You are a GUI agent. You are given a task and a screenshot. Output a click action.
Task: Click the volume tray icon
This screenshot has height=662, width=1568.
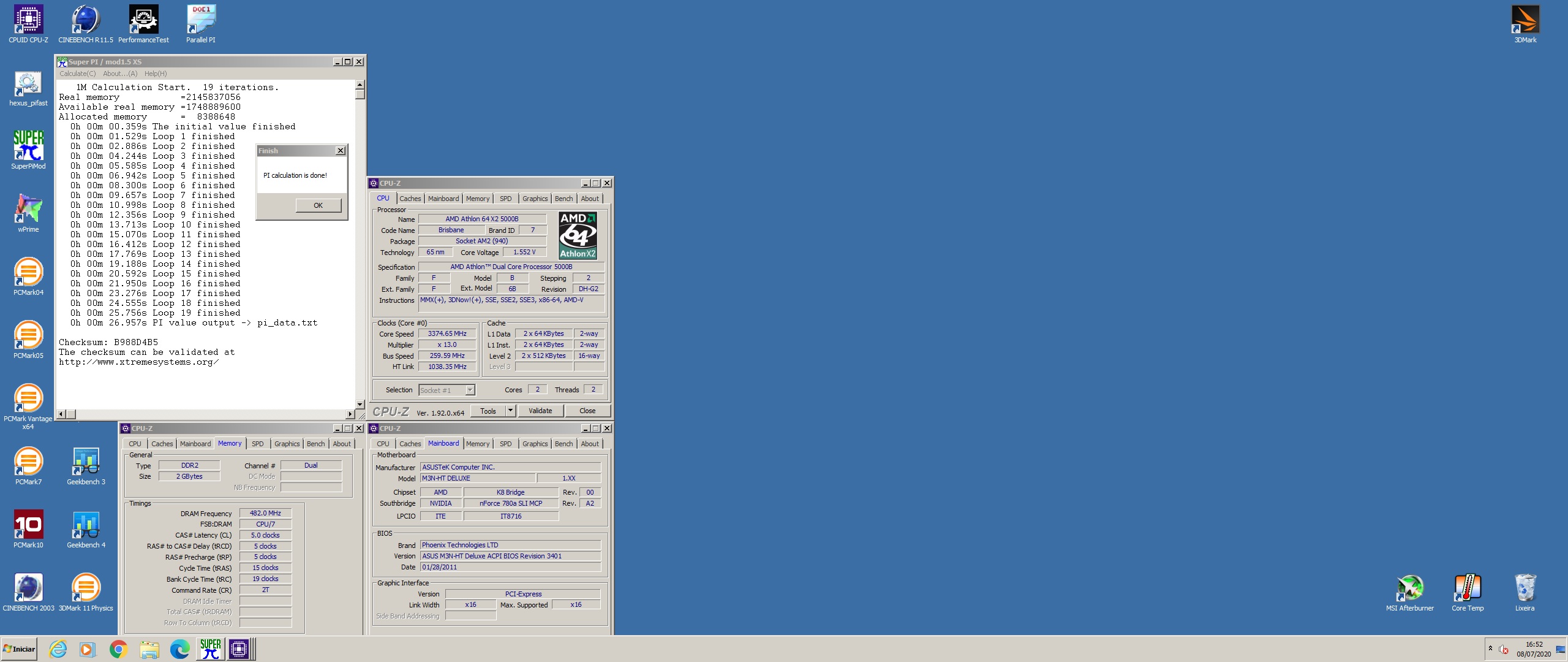[1503, 649]
